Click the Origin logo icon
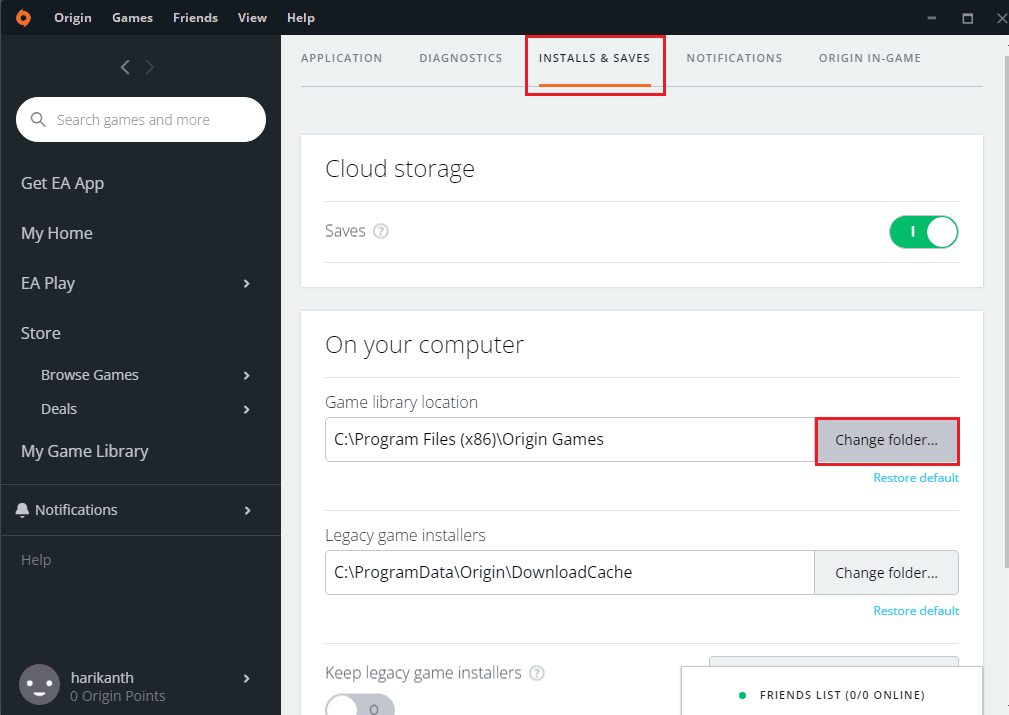 coord(23,17)
